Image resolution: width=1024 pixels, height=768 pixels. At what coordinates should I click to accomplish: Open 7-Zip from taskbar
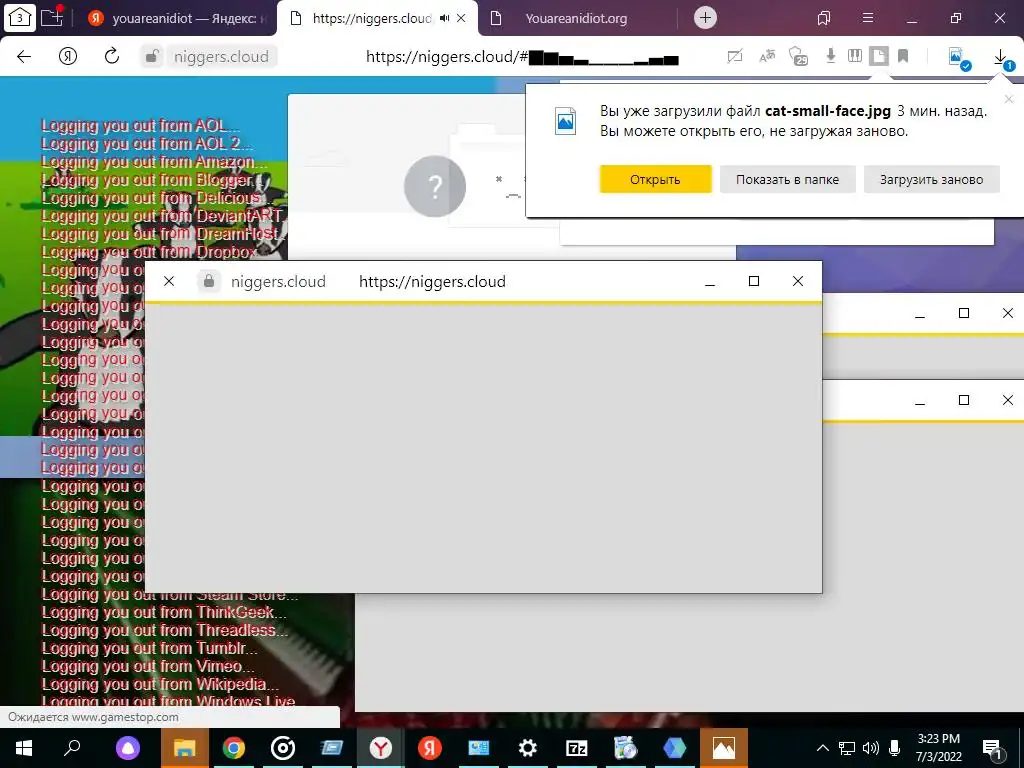point(577,748)
